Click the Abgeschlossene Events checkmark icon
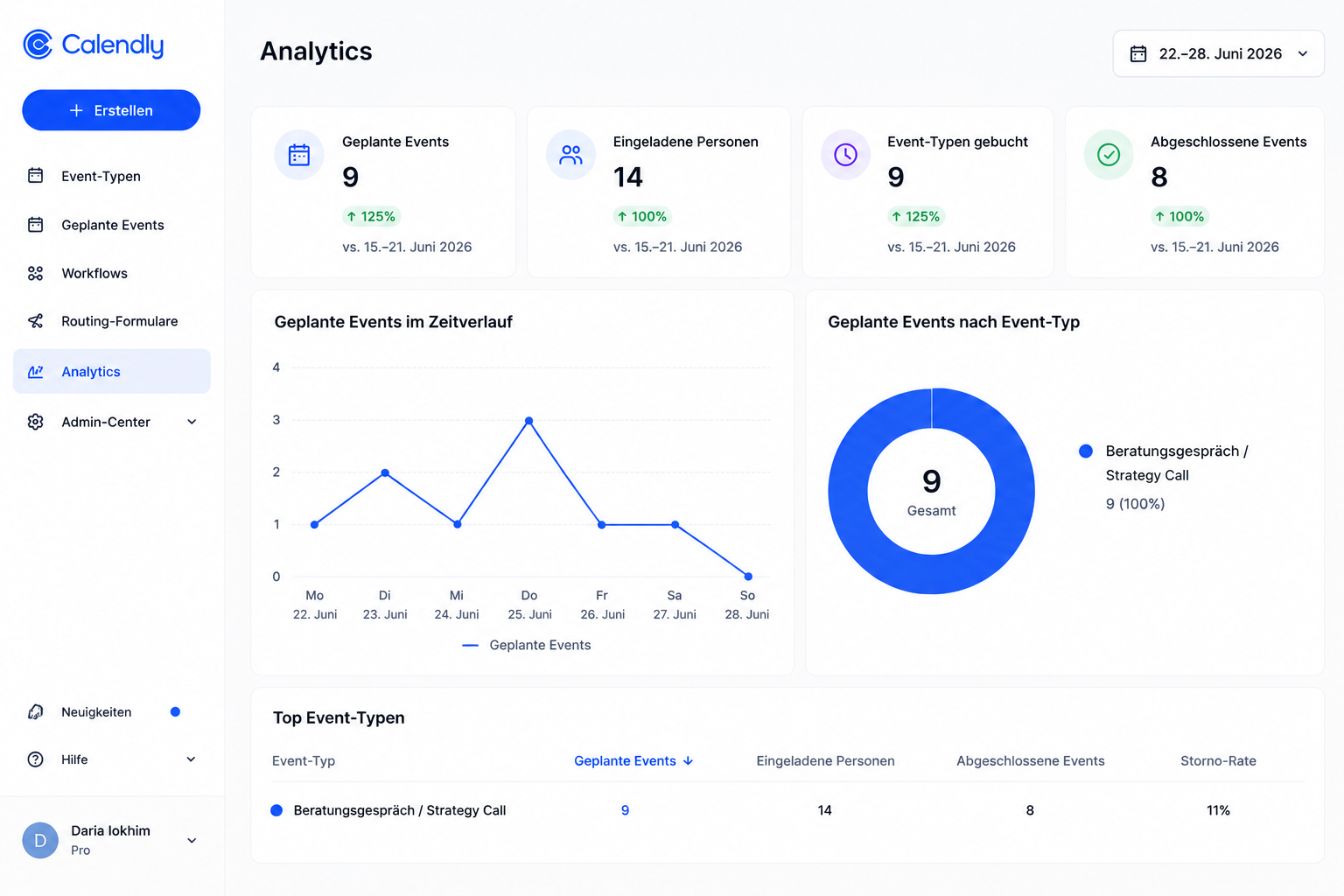1344x896 pixels. coord(1109,155)
